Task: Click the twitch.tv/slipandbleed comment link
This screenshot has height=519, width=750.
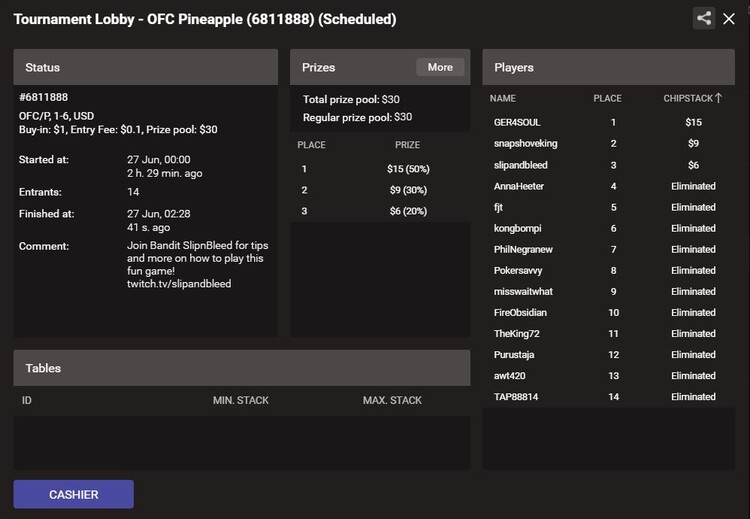Action: pos(179,284)
